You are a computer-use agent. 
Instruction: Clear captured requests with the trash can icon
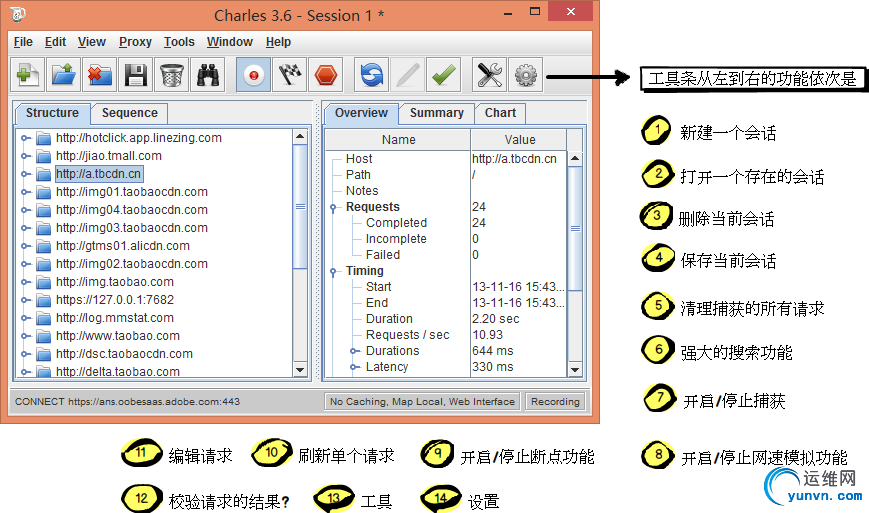click(x=172, y=74)
